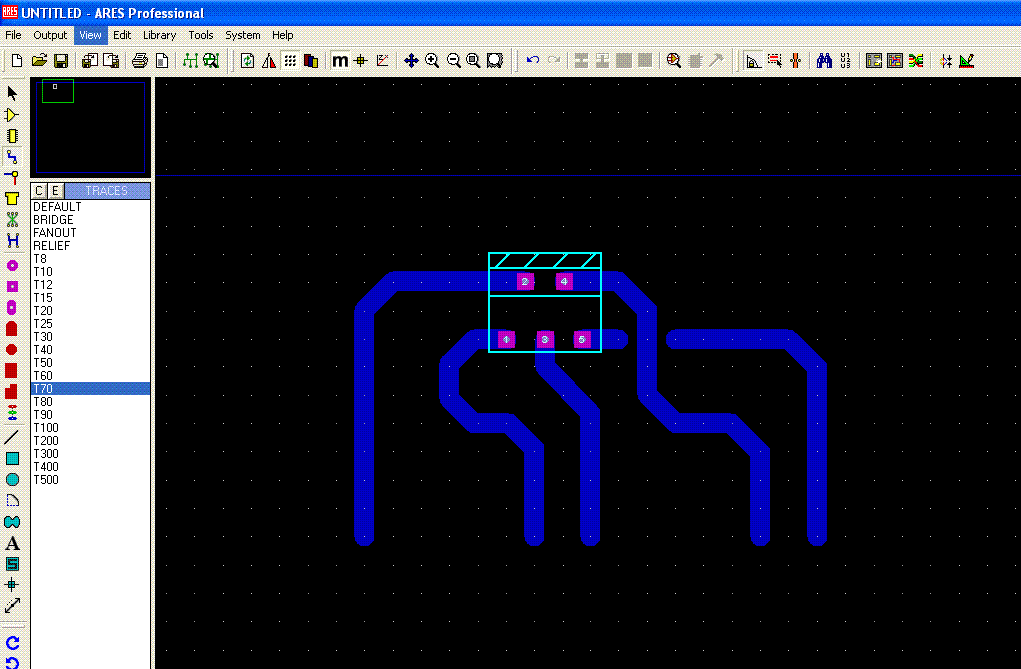This screenshot has height=669, width=1021.
Task: Click the Undo arrow icon
Action: coord(533,61)
